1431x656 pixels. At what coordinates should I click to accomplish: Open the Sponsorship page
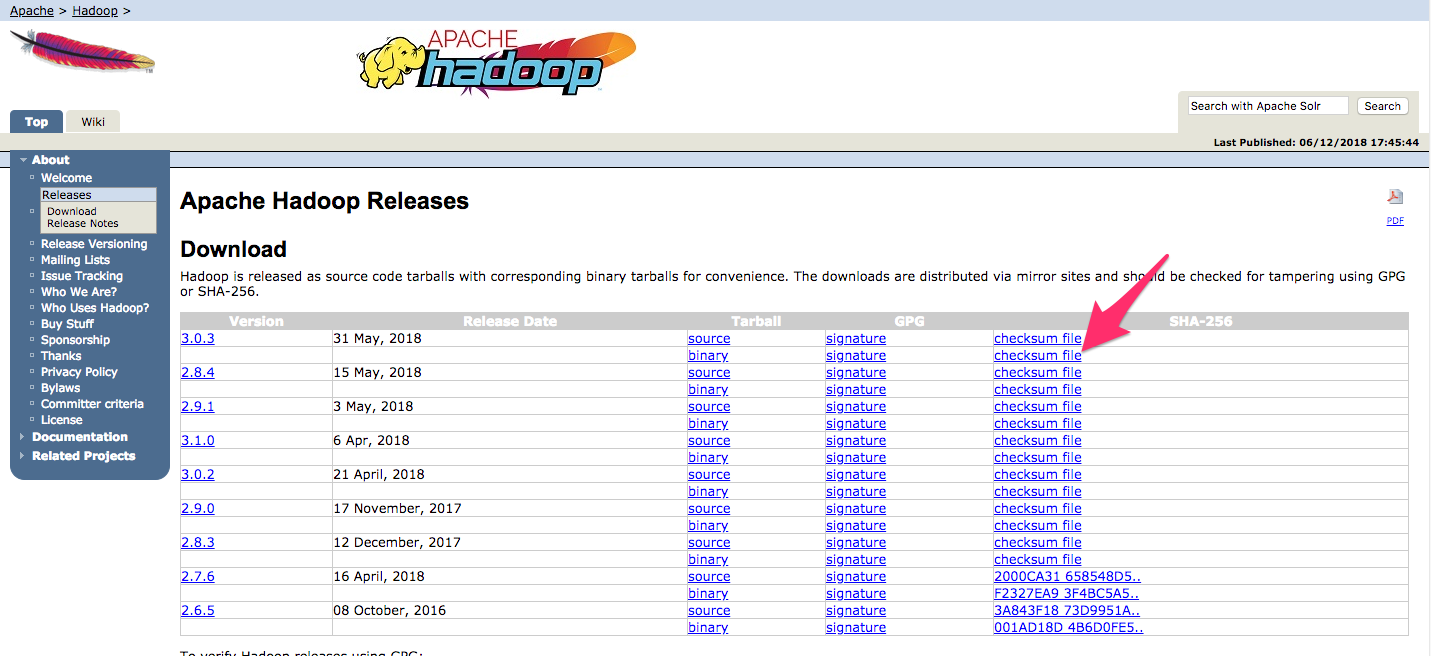pyautogui.click(x=75, y=340)
